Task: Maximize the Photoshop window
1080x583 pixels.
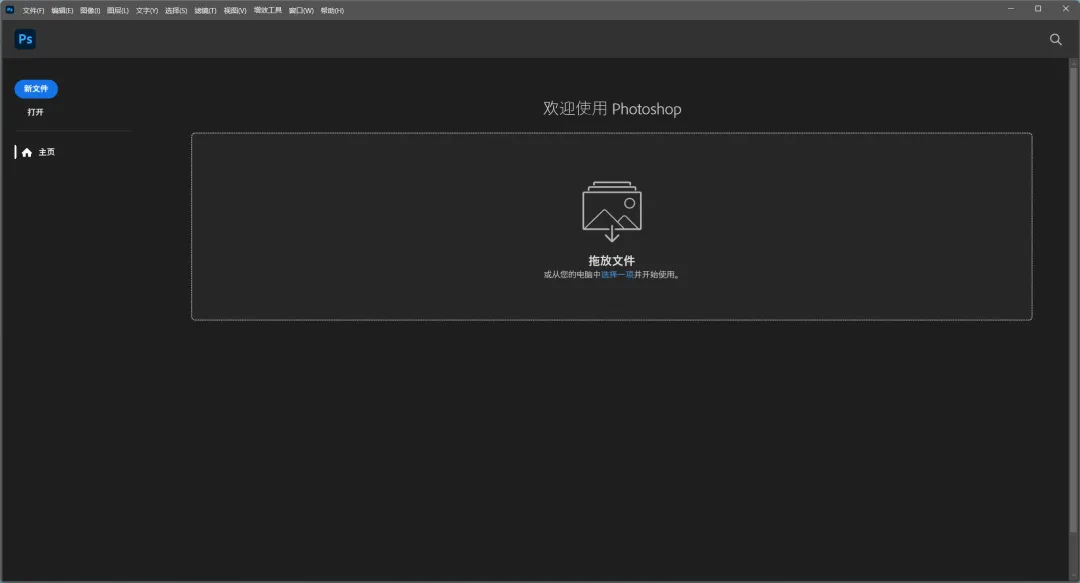Action: 1038,9
